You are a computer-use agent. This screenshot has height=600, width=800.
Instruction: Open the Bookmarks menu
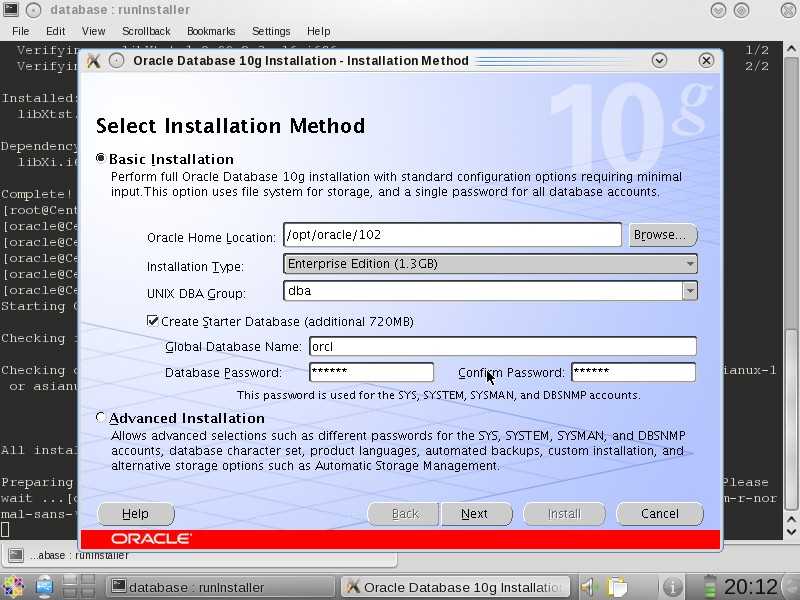click(211, 31)
